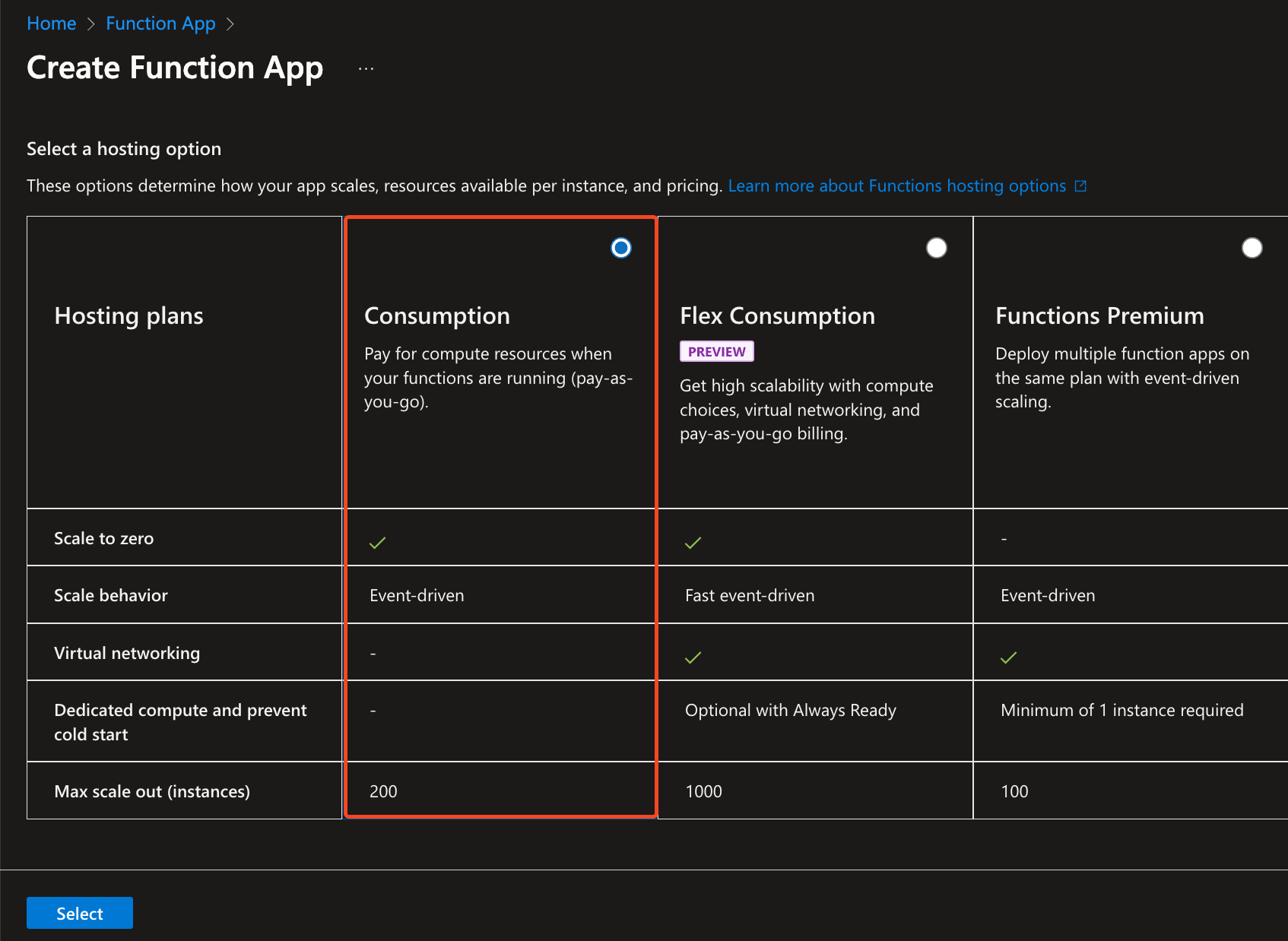
Task: Click the 'Select a hosting option' heading
Action: point(124,149)
